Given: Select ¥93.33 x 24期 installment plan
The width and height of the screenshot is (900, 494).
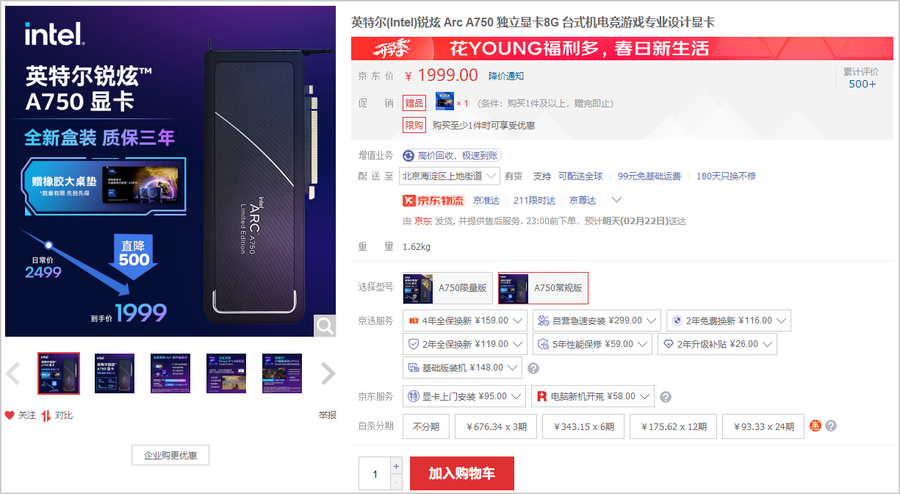Looking at the screenshot, I should pyautogui.click(x=763, y=426).
